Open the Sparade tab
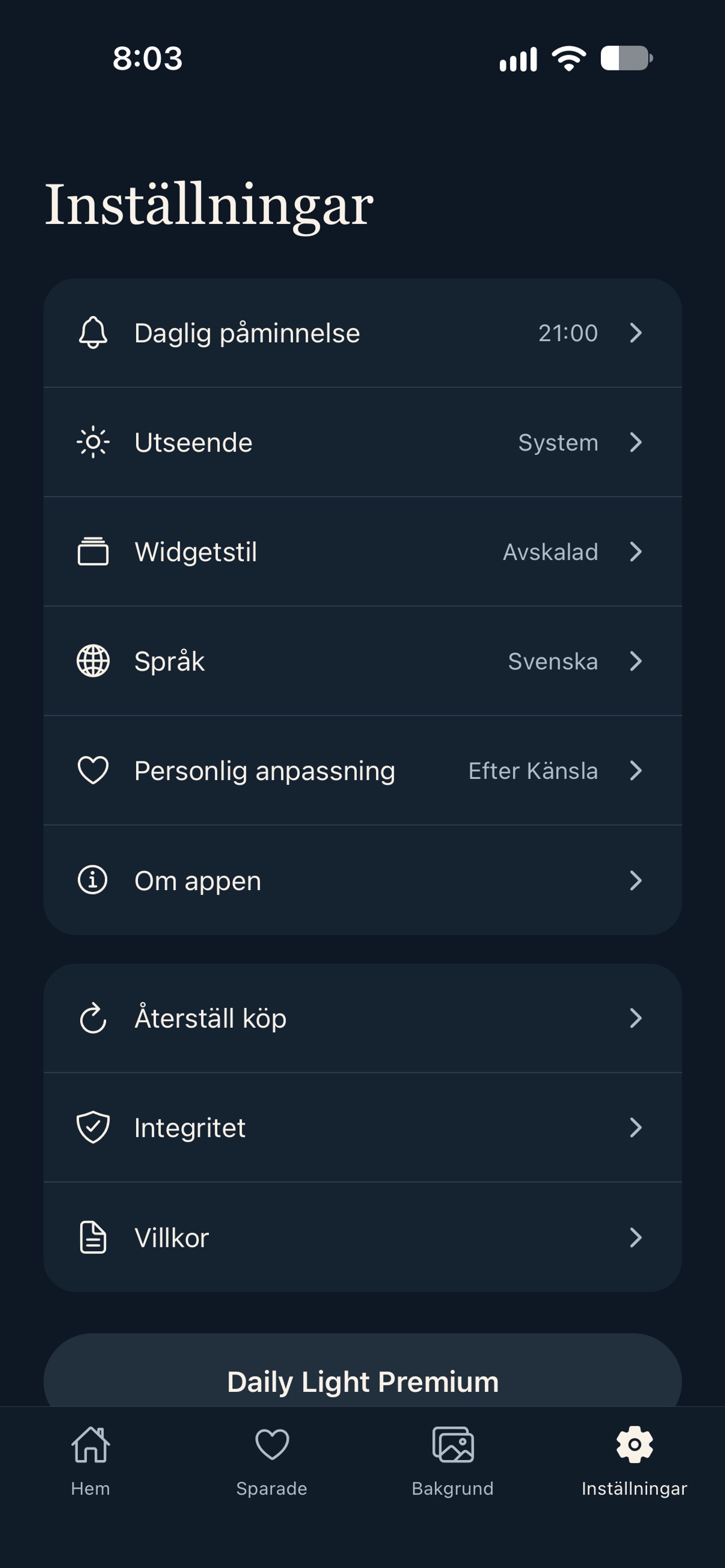This screenshot has width=725, height=1568. pyautogui.click(x=272, y=1462)
